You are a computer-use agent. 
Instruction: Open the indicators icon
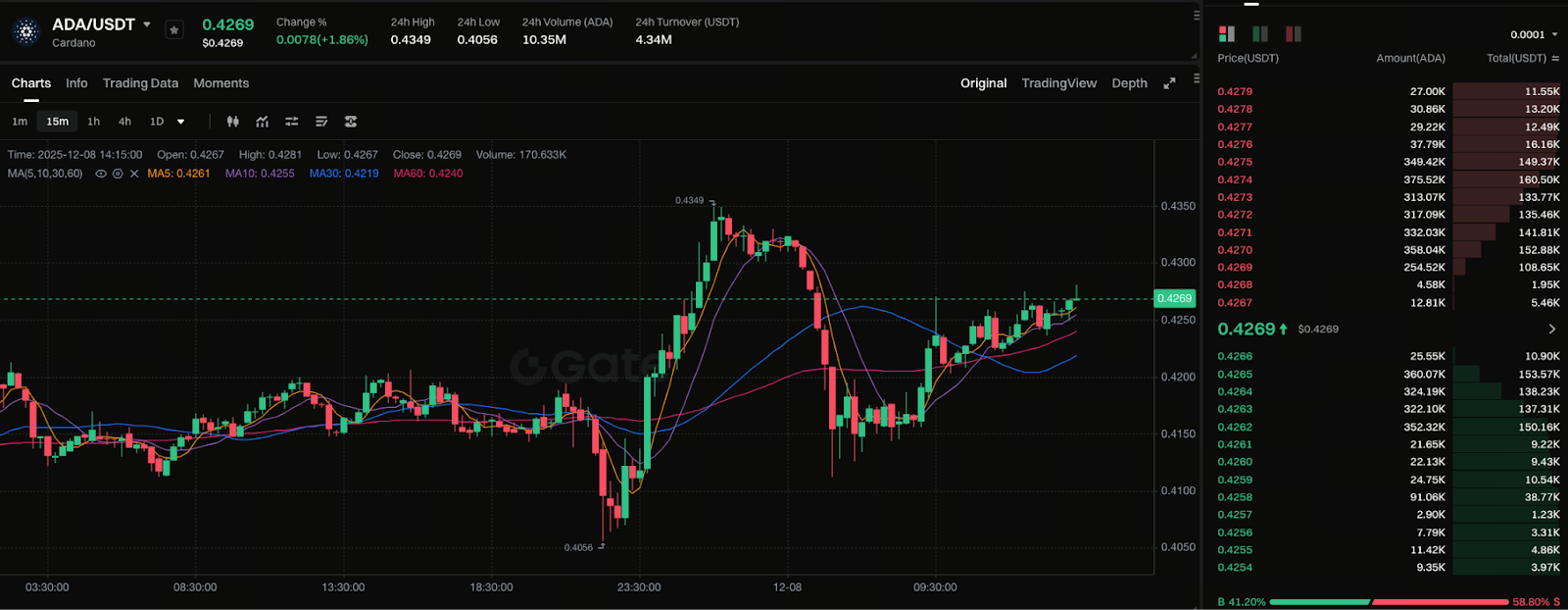[263, 122]
